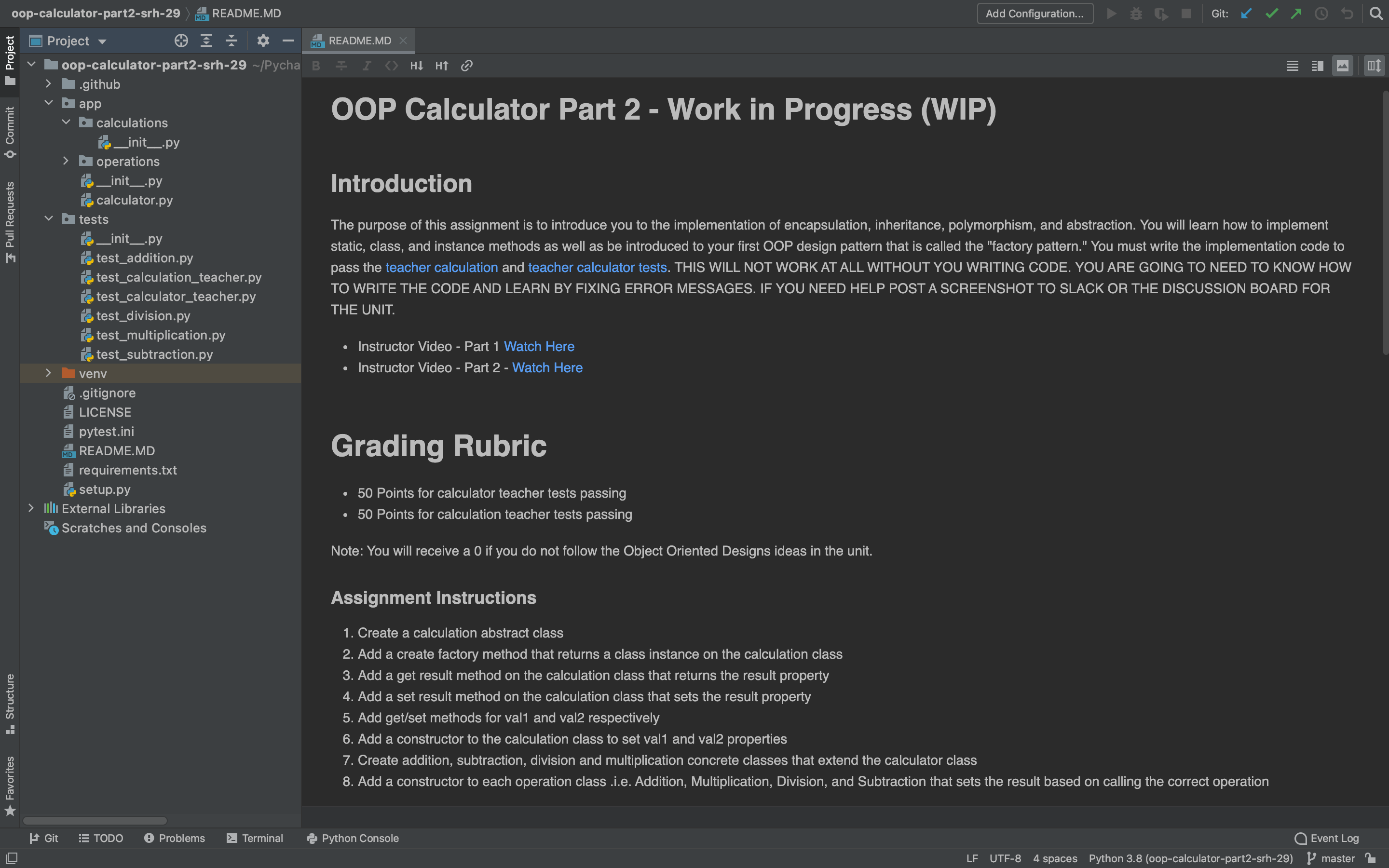Collapse all nodes in the Project tree
The width and height of the screenshot is (1389, 868).
point(231,41)
